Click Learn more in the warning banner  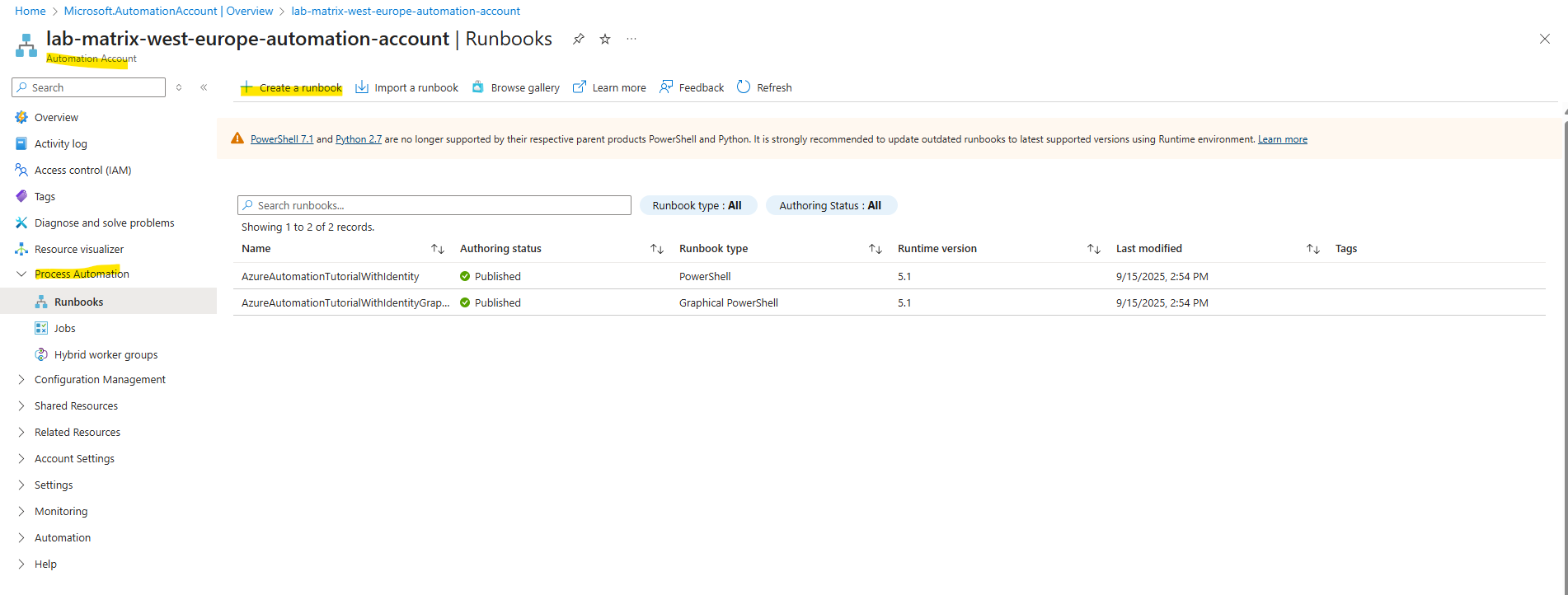pos(1283,139)
